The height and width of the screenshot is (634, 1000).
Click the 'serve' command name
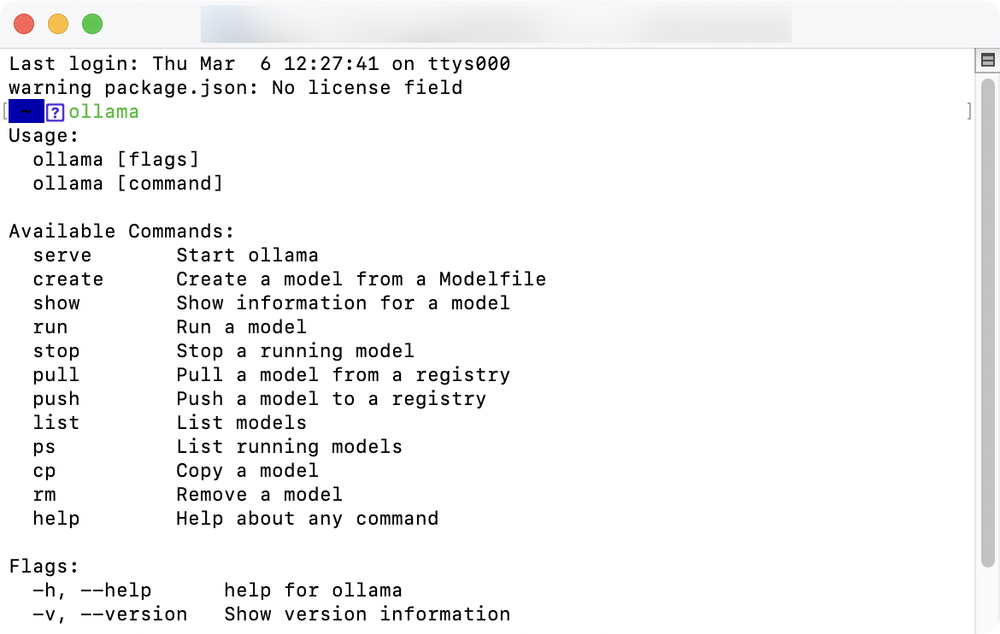(62, 255)
